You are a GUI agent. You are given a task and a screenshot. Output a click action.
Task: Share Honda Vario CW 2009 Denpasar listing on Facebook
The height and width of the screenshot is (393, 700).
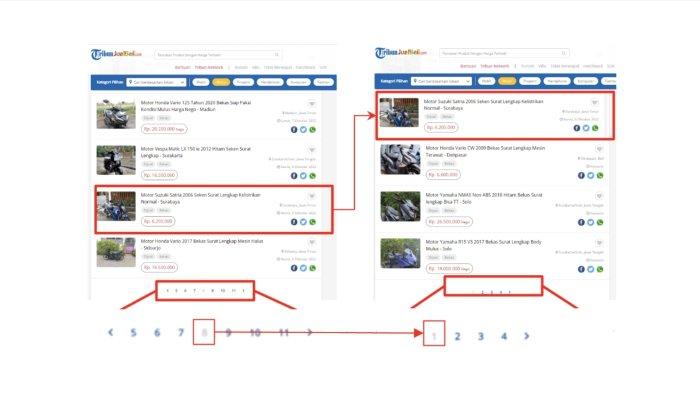click(581, 176)
